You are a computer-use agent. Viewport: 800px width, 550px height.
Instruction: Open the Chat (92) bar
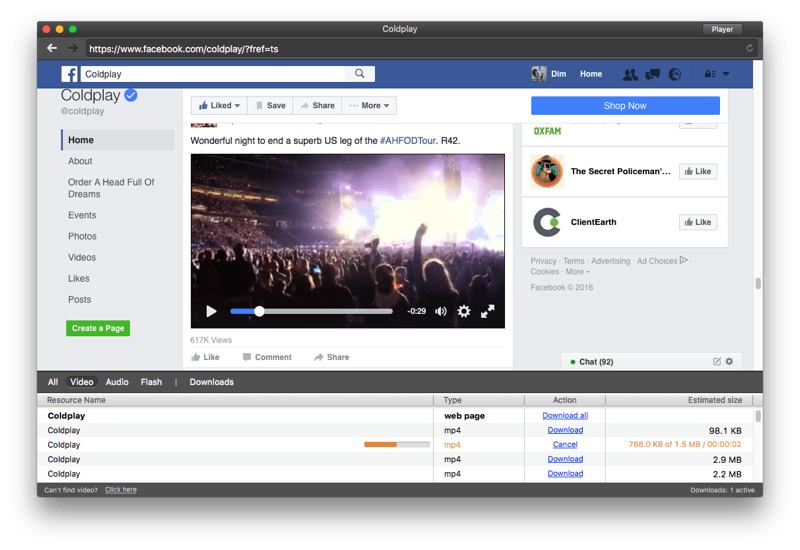tap(651, 361)
